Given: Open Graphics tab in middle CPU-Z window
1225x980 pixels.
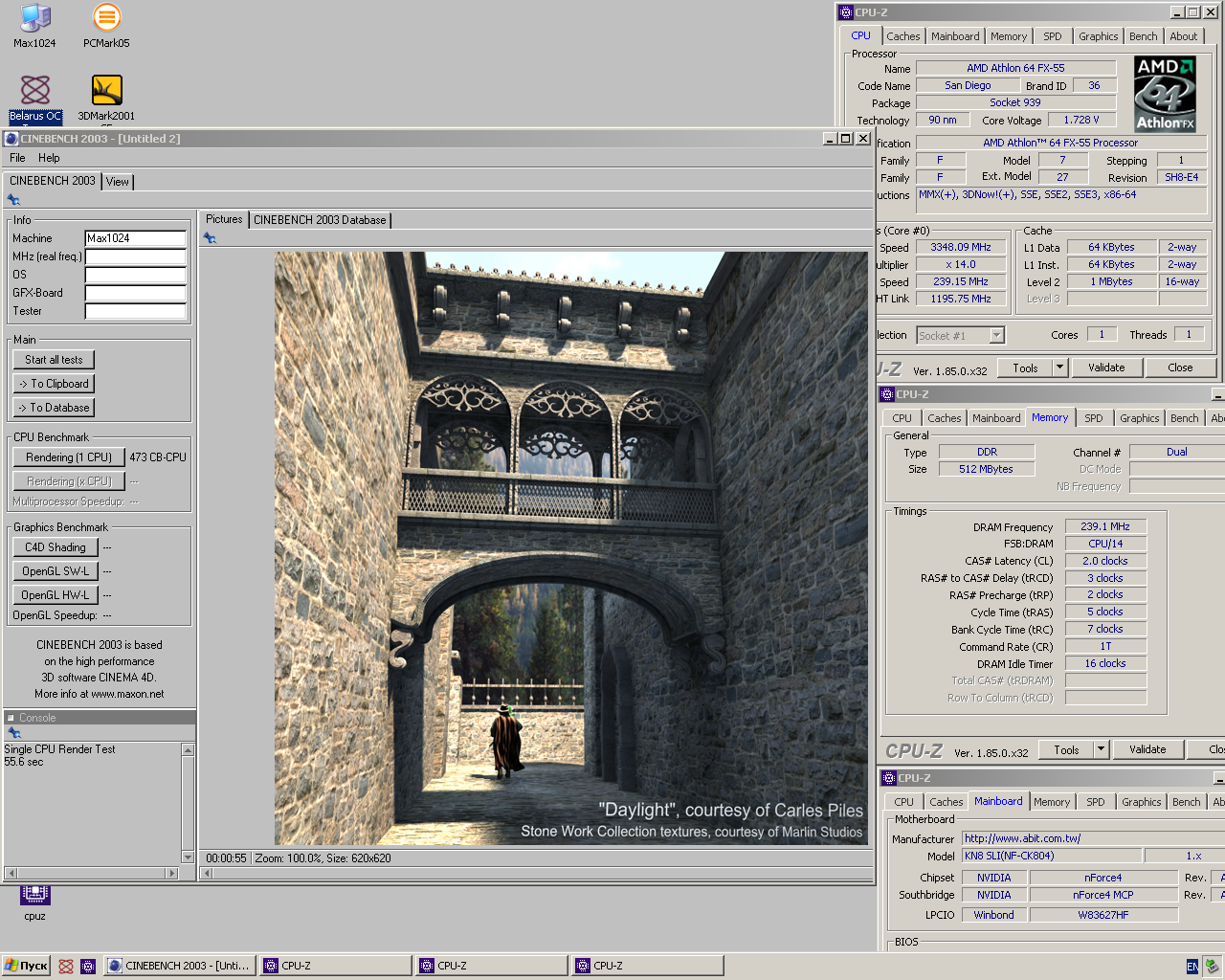Looking at the screenshot, I should (x=1140, y=418).
